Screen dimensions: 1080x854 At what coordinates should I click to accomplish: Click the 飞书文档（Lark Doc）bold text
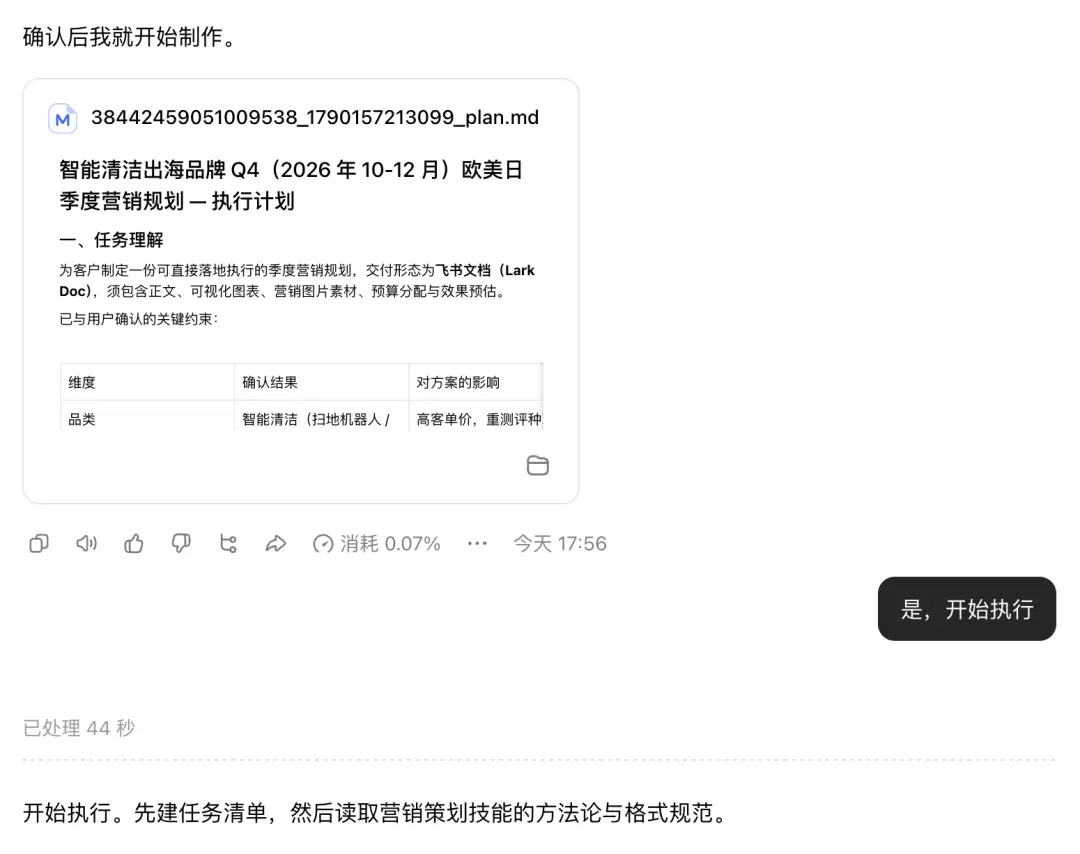[297, 280]
